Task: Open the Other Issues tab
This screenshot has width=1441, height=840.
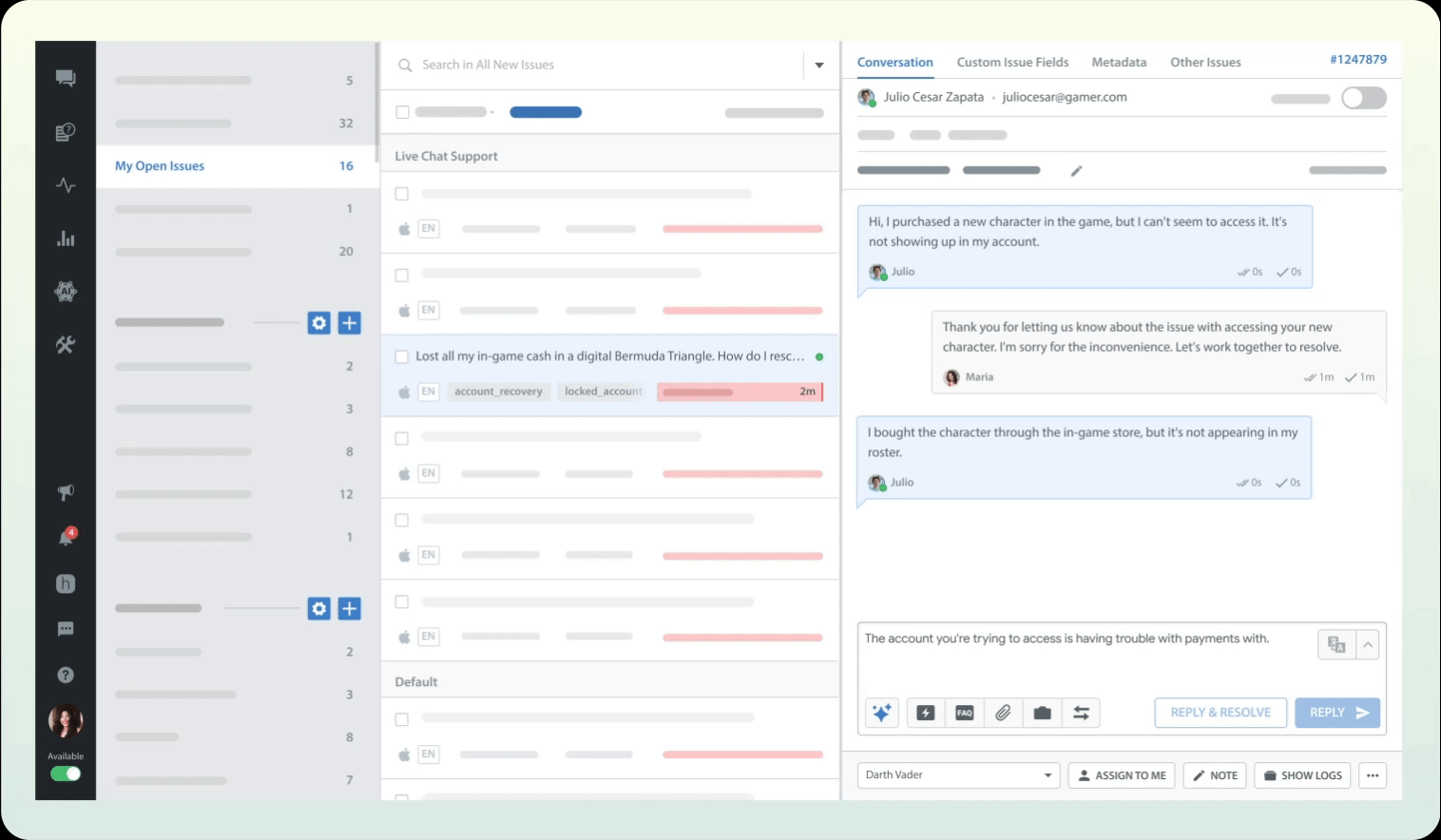Action: [x=1205, y=63]
